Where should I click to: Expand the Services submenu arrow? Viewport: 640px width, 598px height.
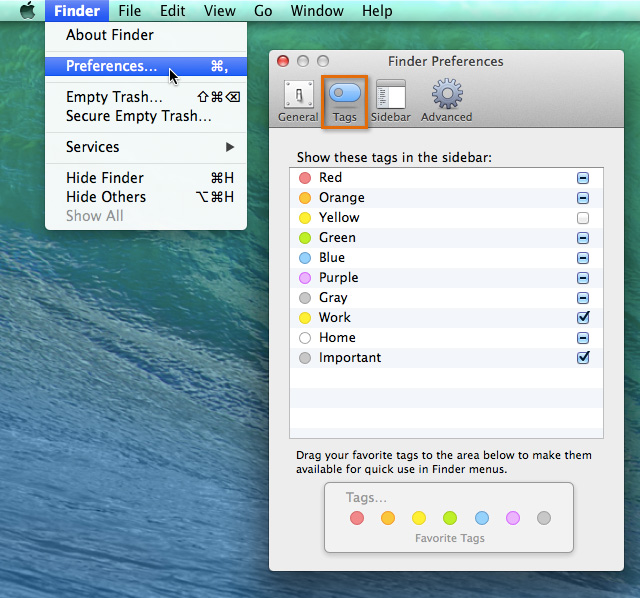coord(230,147)
